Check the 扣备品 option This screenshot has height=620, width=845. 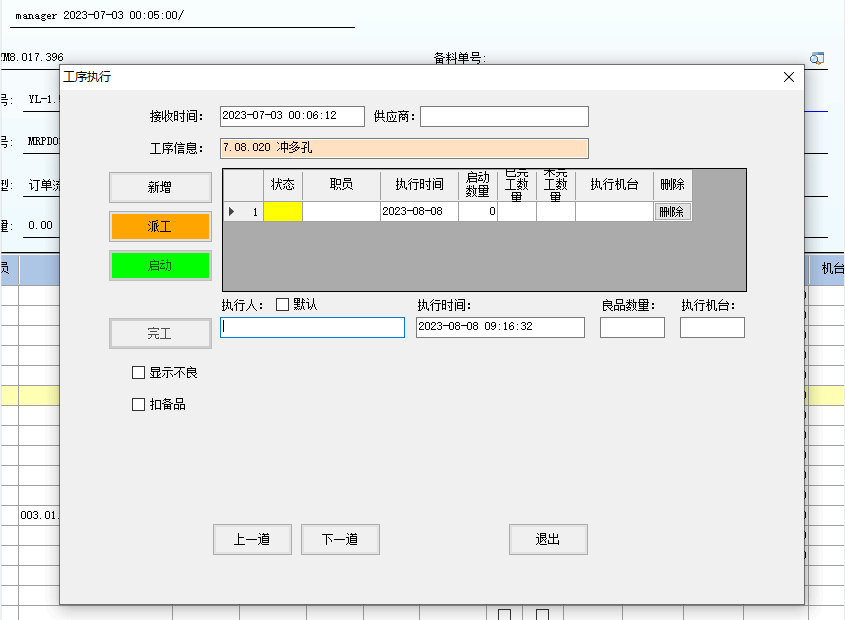(139, 405)
